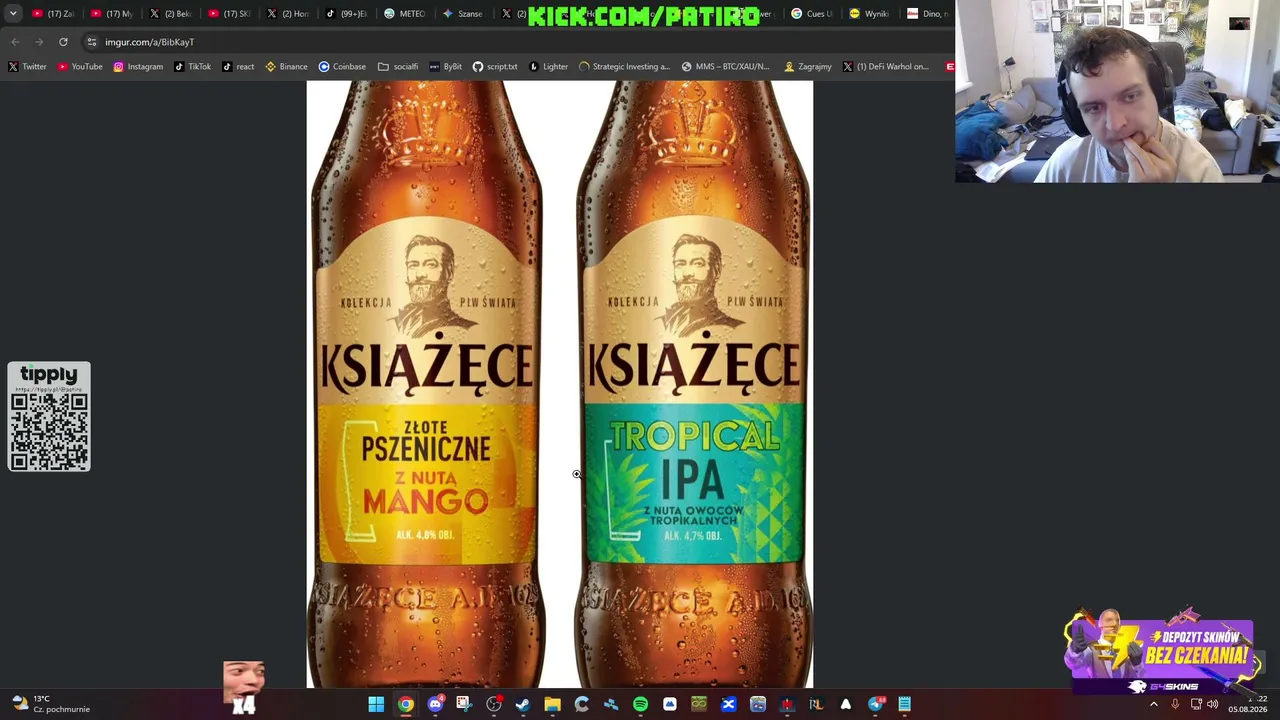1280x720 pixels.
Task: Expand the socialfi bookmarks folder
Action: pyautogui.click(x=398, y=67)
